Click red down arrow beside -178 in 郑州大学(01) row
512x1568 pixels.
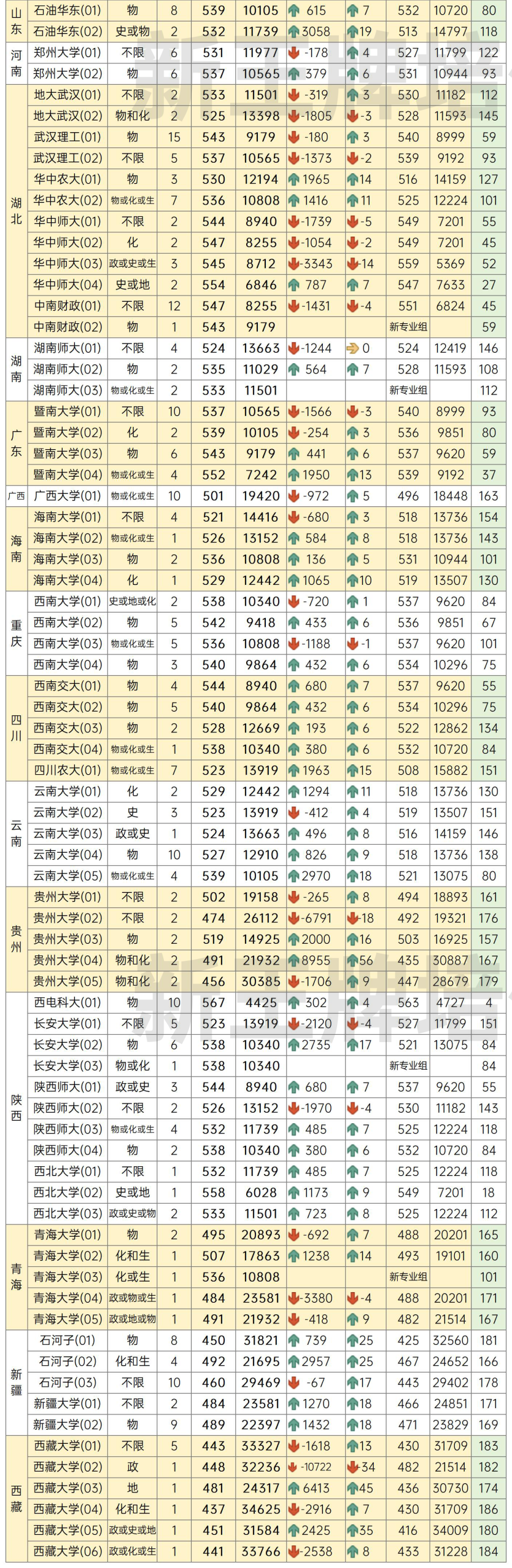pyautogui.click(x=293, y=53)
